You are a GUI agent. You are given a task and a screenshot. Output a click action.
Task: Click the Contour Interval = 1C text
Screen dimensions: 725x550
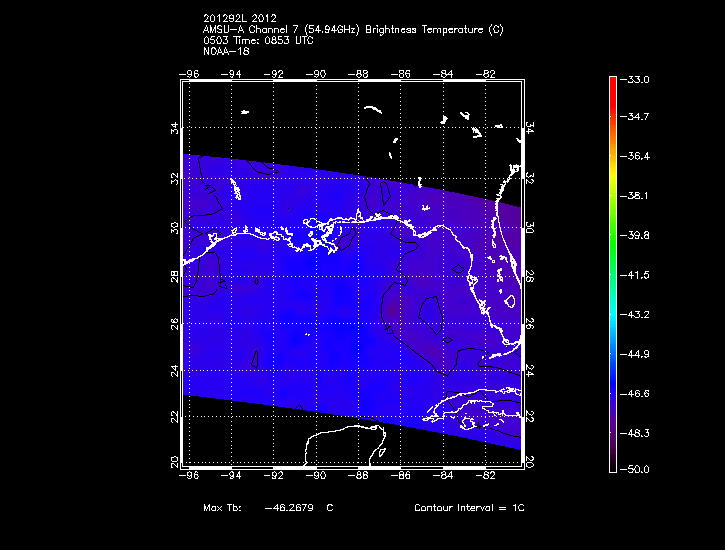pos(469,507)
